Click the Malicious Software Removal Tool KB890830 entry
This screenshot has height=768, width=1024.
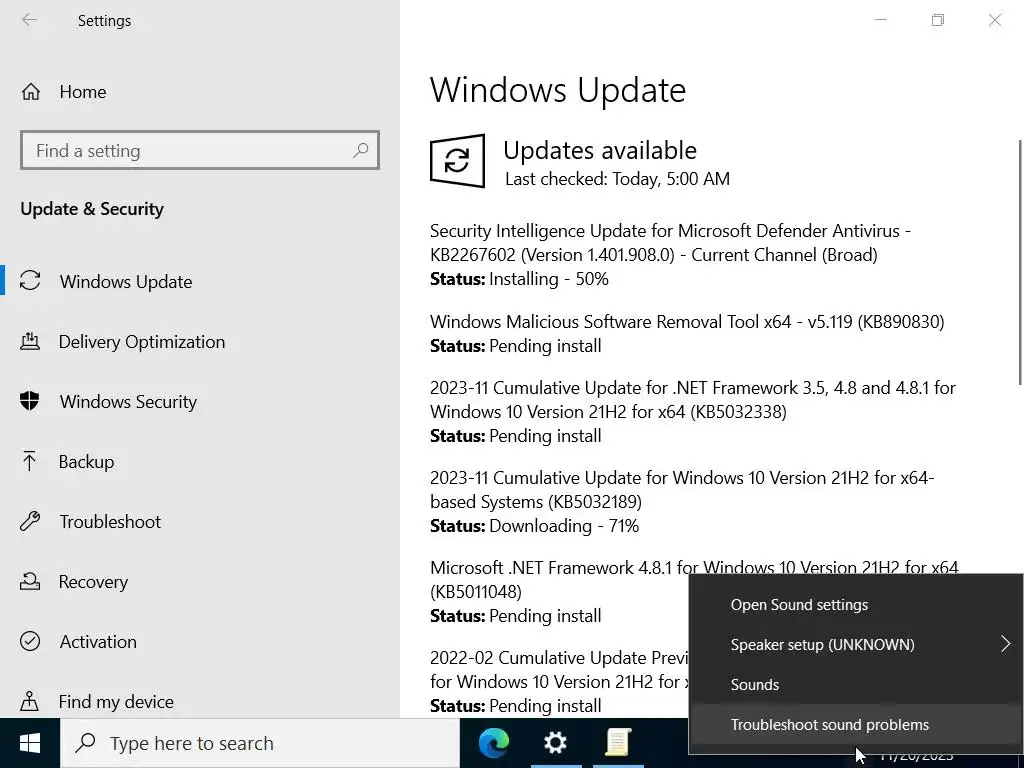click(687, 322)
